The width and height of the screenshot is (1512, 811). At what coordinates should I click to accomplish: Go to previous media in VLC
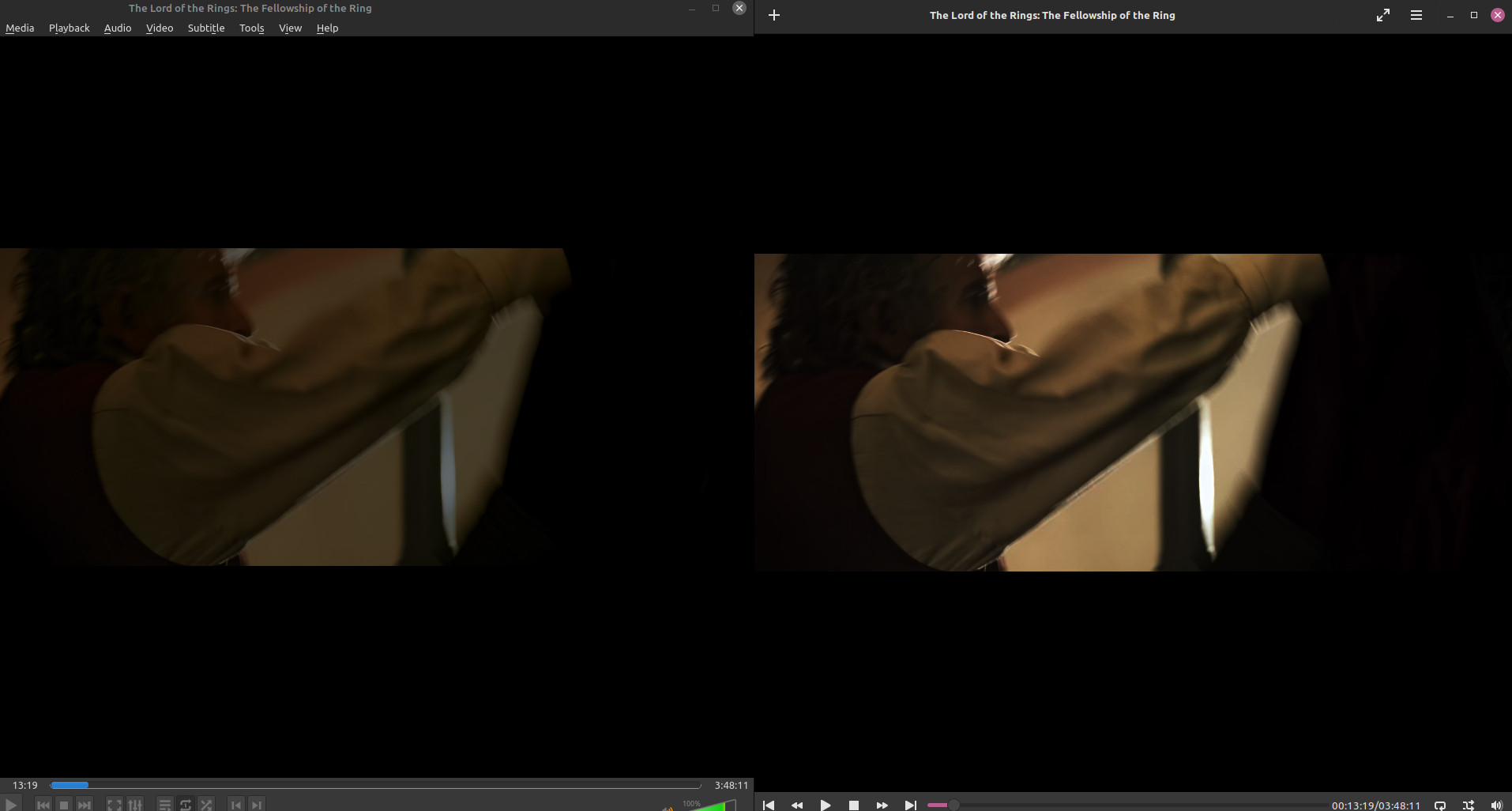pos(43,805)
